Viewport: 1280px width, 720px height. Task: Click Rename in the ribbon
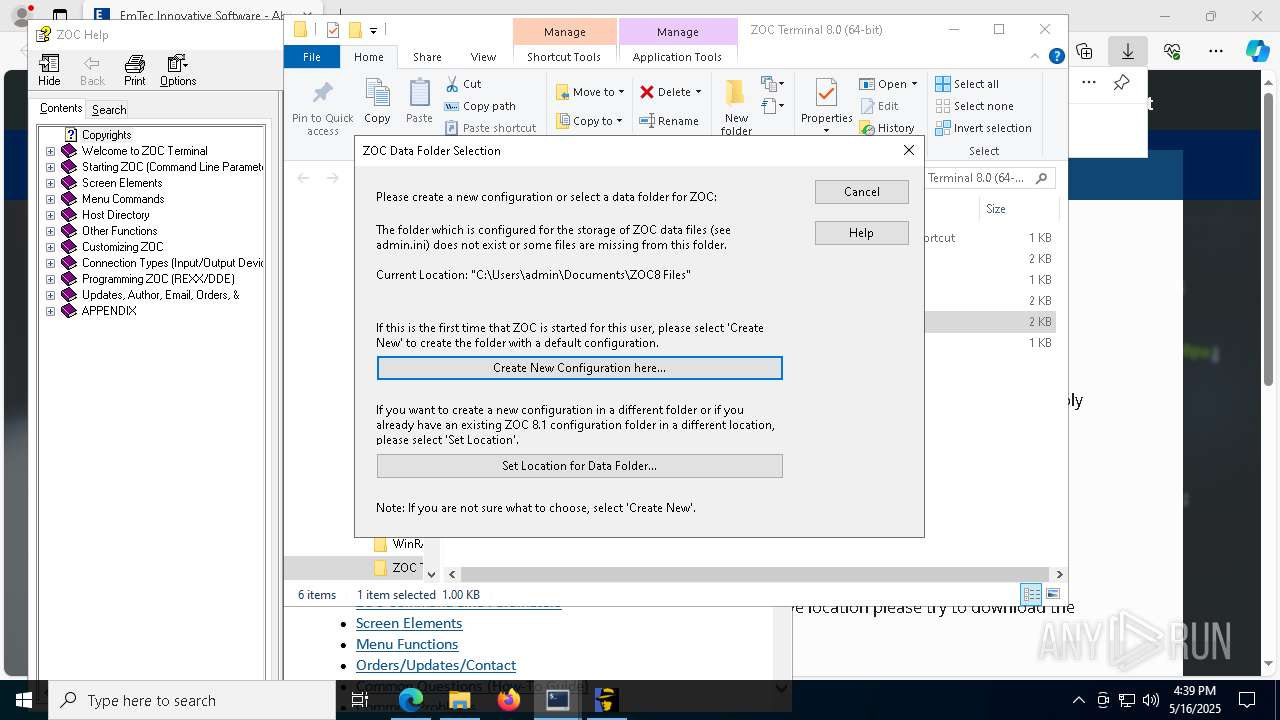[669, 121]
